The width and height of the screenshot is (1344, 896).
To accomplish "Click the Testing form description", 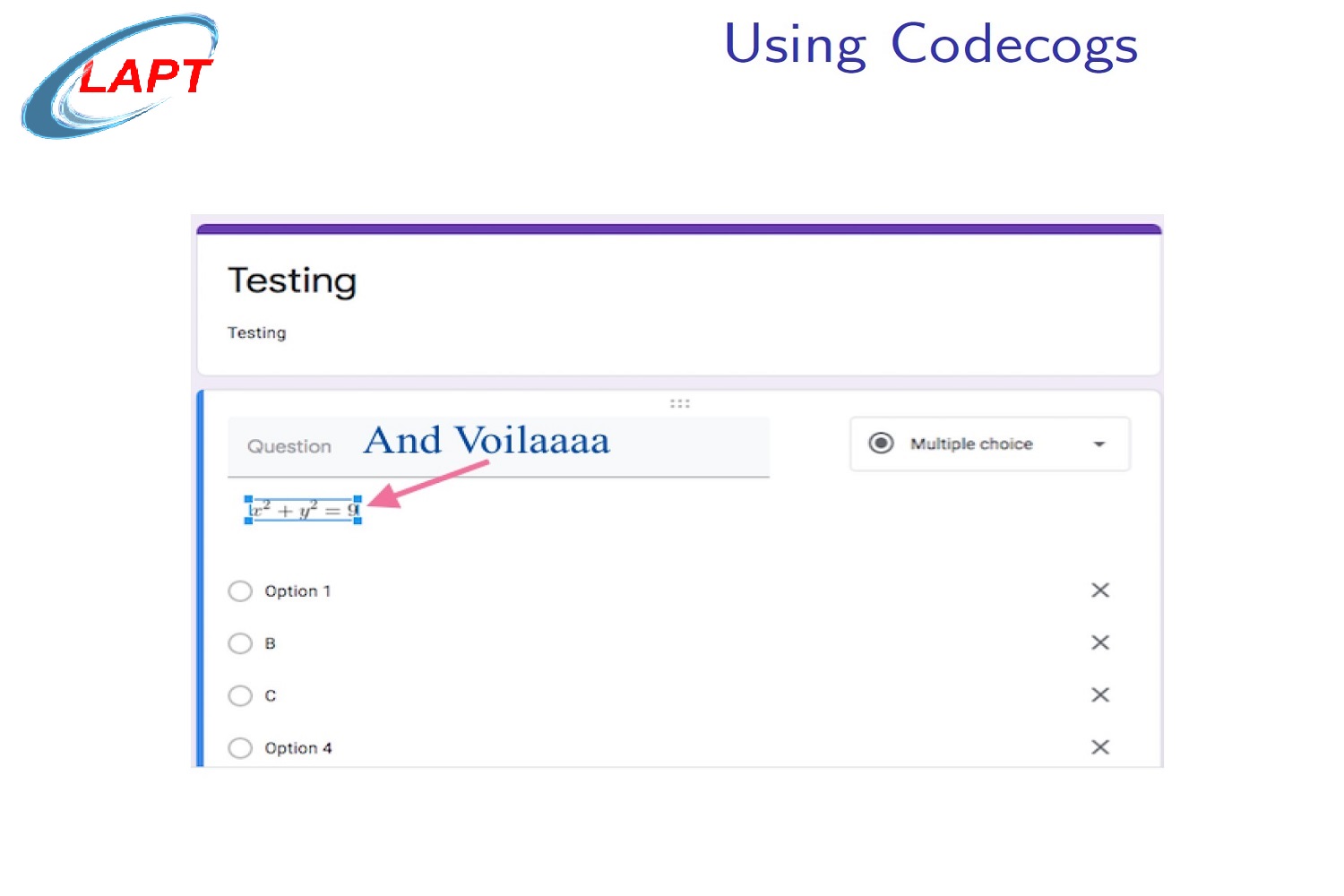I will (257, 332).
